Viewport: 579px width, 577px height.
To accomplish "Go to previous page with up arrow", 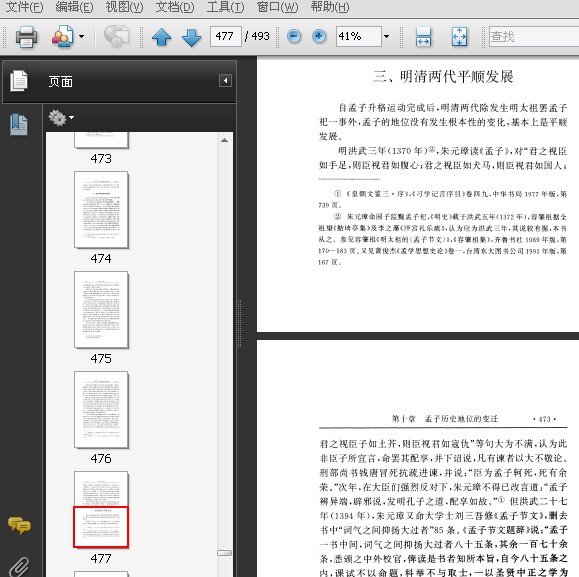I will coord(161,37).
